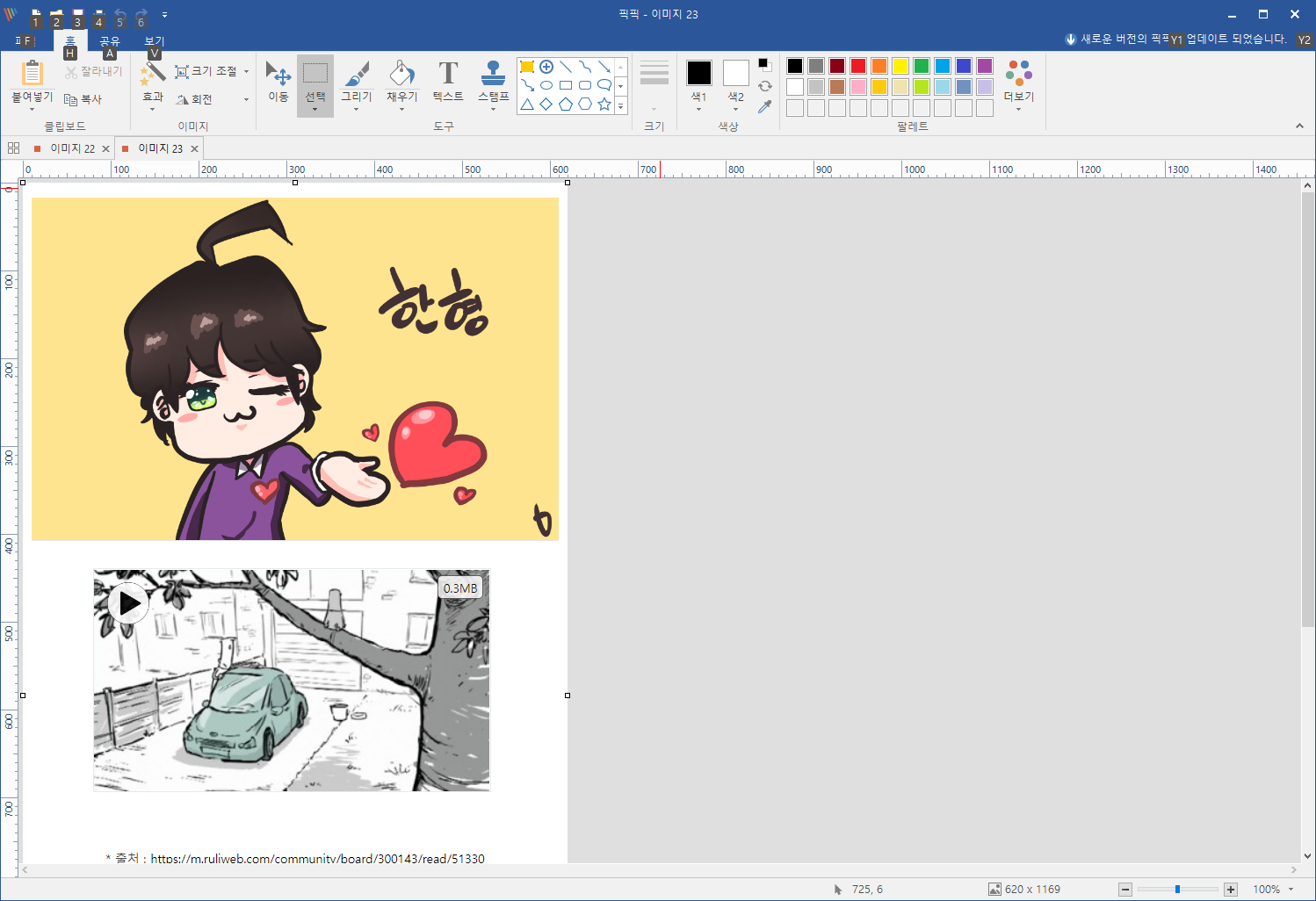This screenshot has width=1316, height=901.
Task: Choose the red swatch in the palette
Action: [858, 66]
